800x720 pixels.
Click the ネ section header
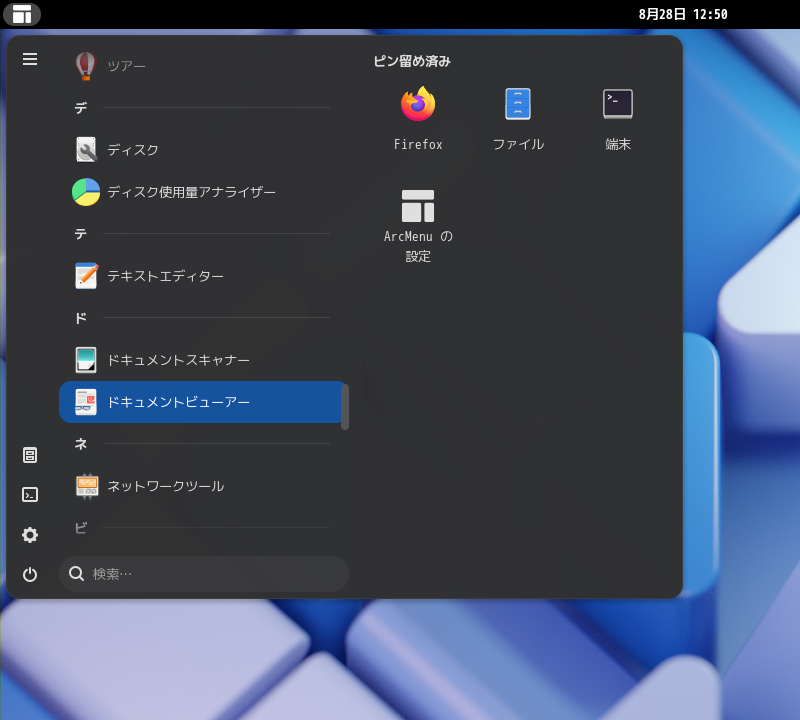[x=81, y=444]
